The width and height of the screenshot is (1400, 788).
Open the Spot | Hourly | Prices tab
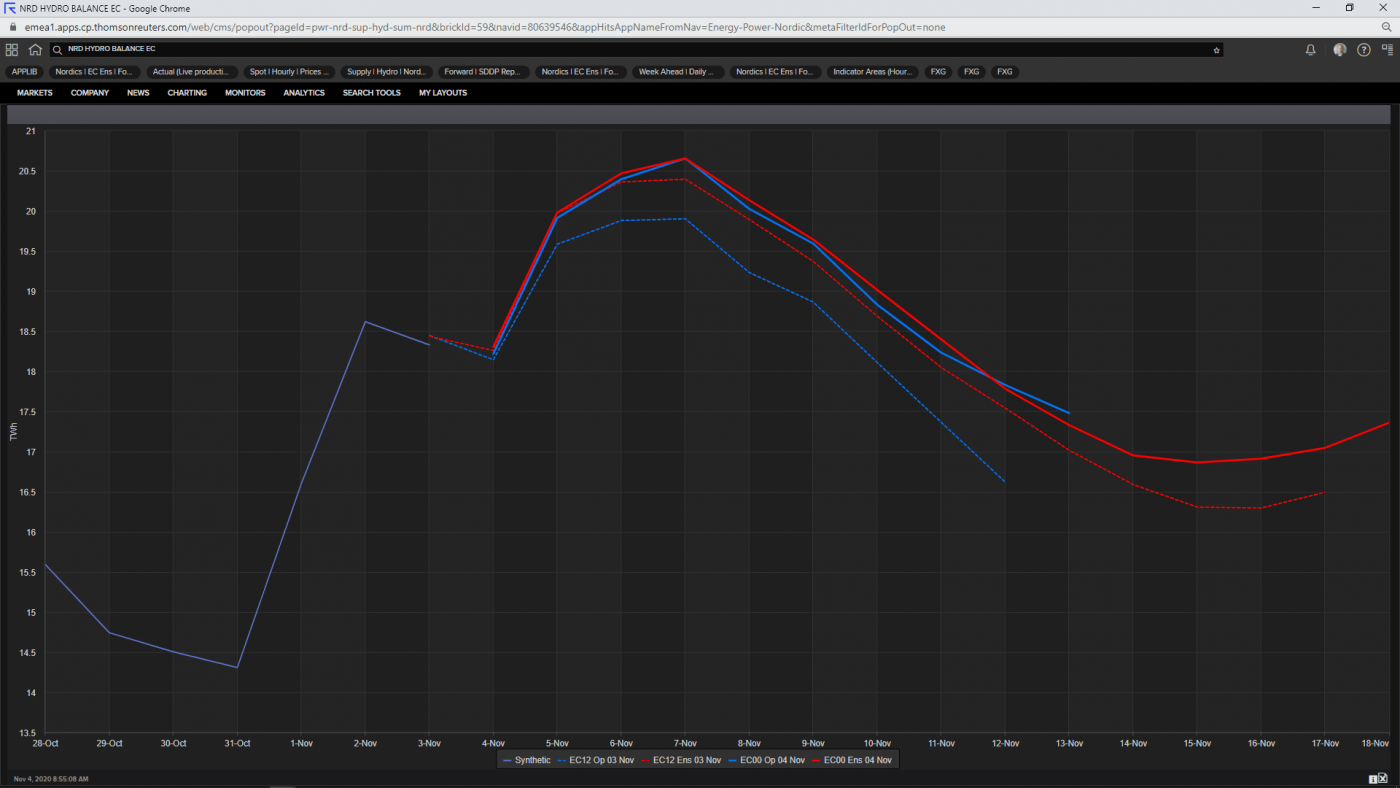(290, 72)
